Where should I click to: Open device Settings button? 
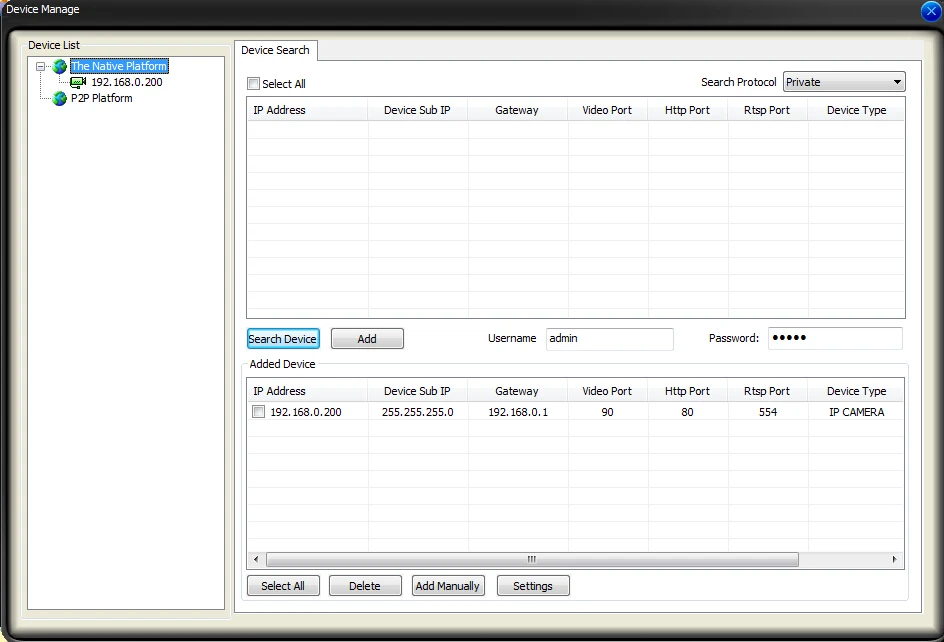click(x=533, y=586)
